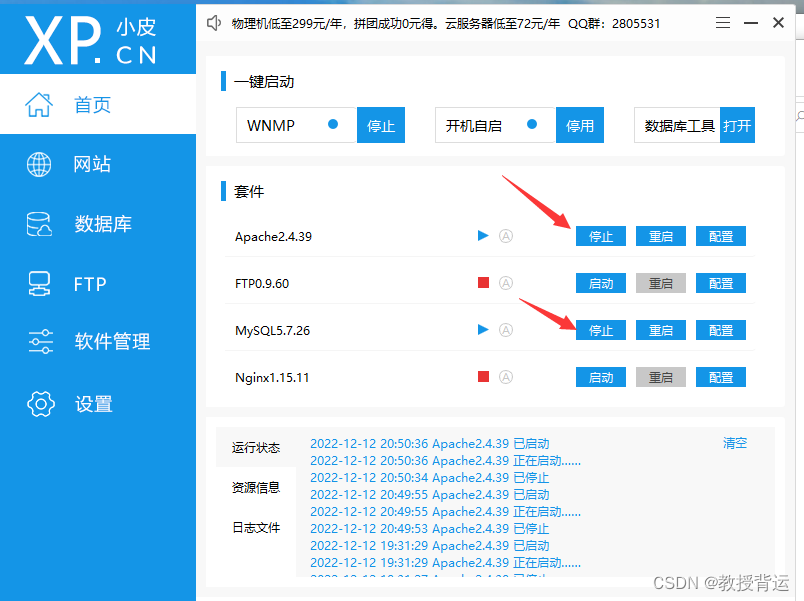Click the Apache running play indicator
The width and height of the screenshot is (804, 601).
[x=483, y=235]
